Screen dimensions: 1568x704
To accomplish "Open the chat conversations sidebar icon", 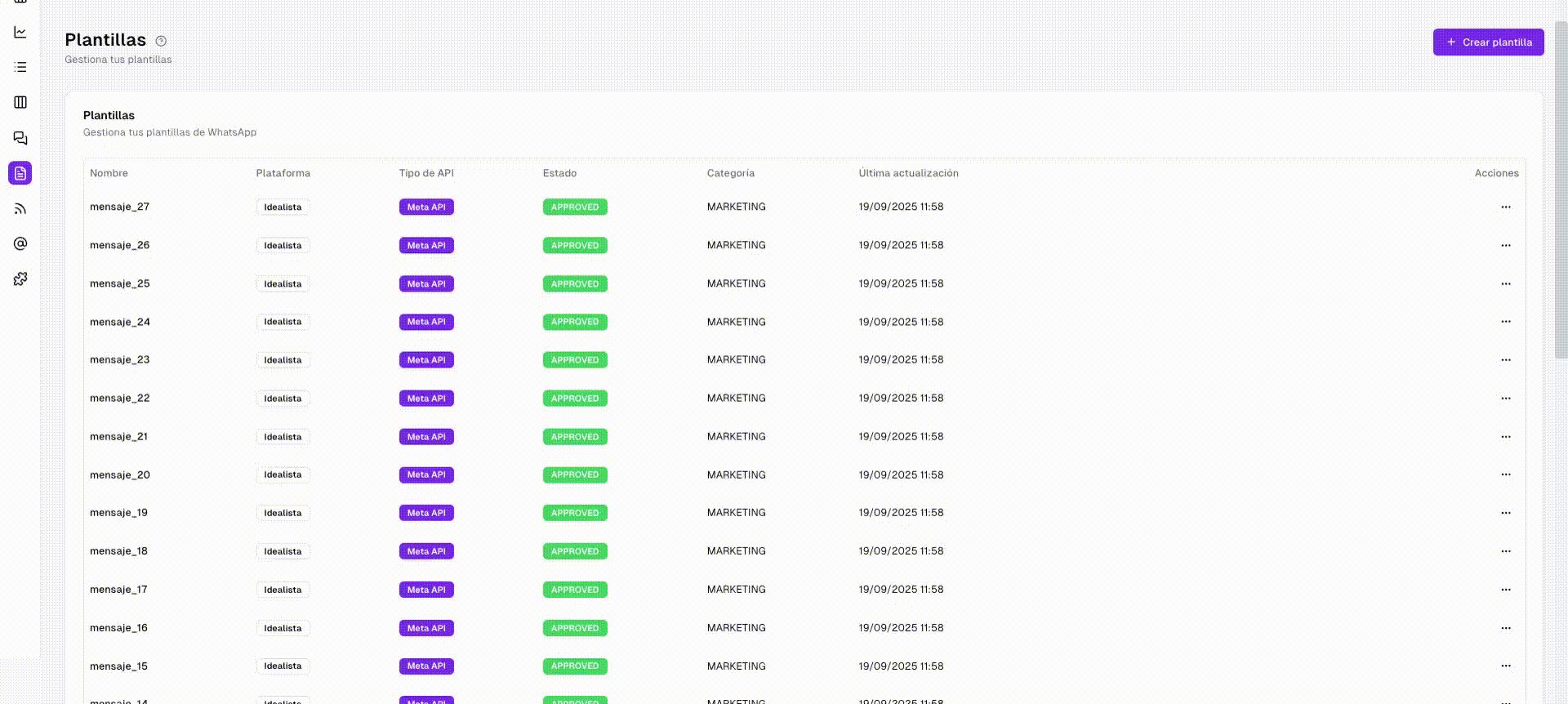I will coord(20,138).
